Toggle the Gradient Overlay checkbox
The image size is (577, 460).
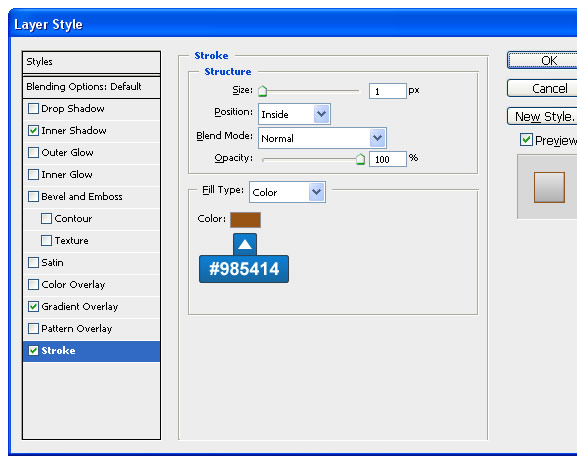tap(33, 307)
